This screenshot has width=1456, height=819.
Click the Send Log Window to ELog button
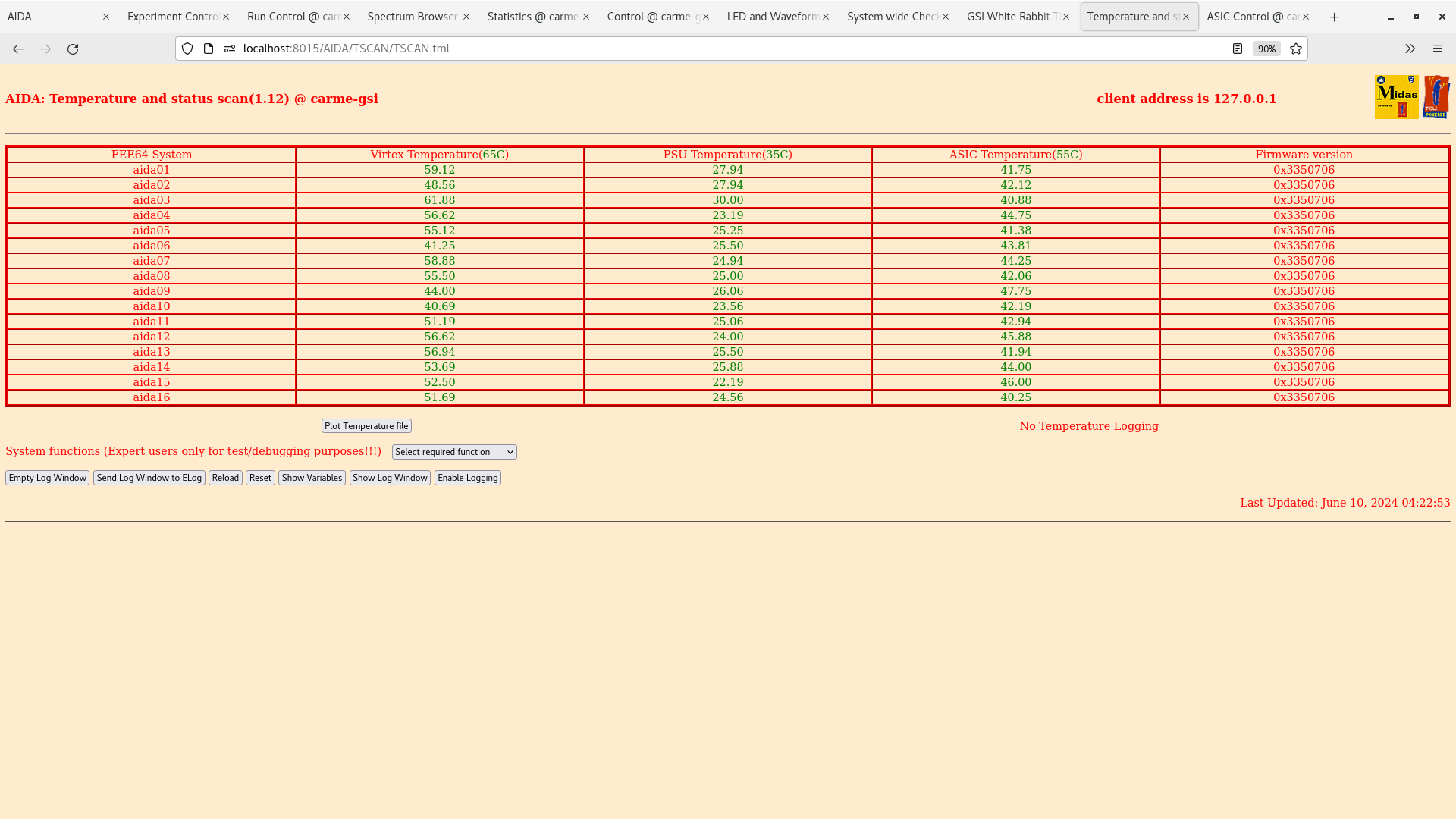pos(148,477)
